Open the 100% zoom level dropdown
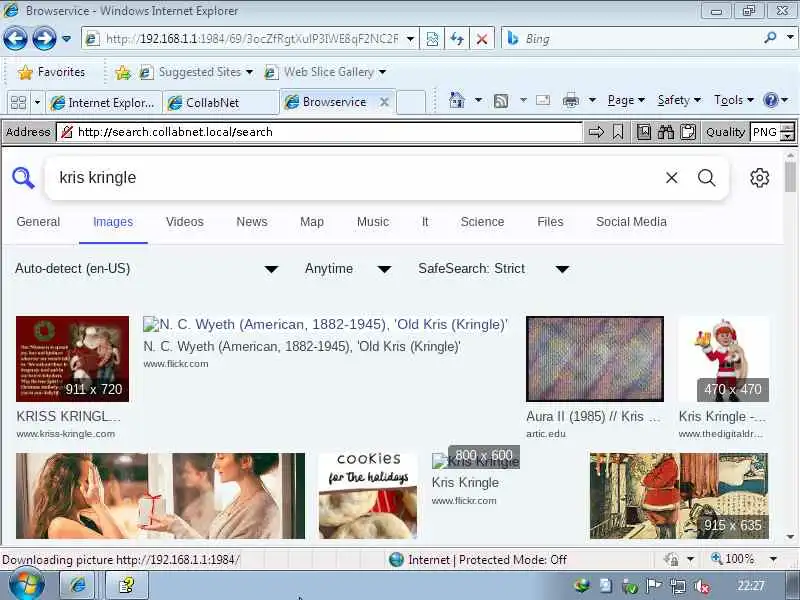This screenshot has width=800, height=600. tap(773, 559)
